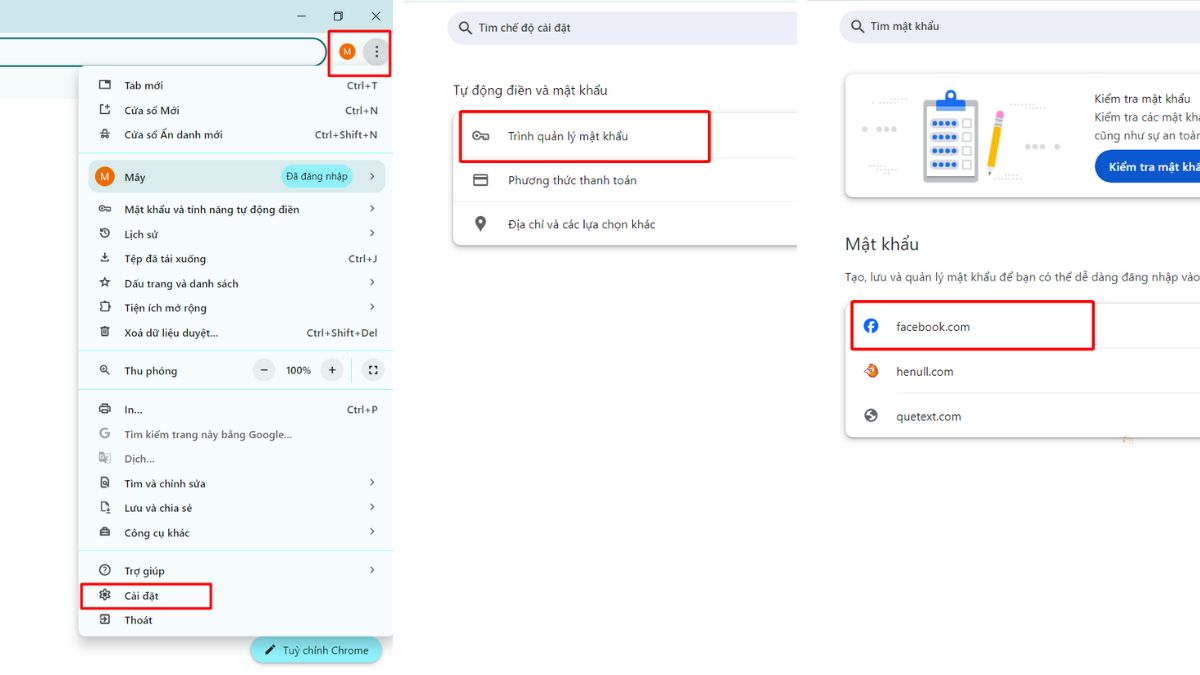Image resolution: width=1200 pixels, height=675 pixels.
Task: Open Cài đặt from the menu
Action: click(142, 596)
